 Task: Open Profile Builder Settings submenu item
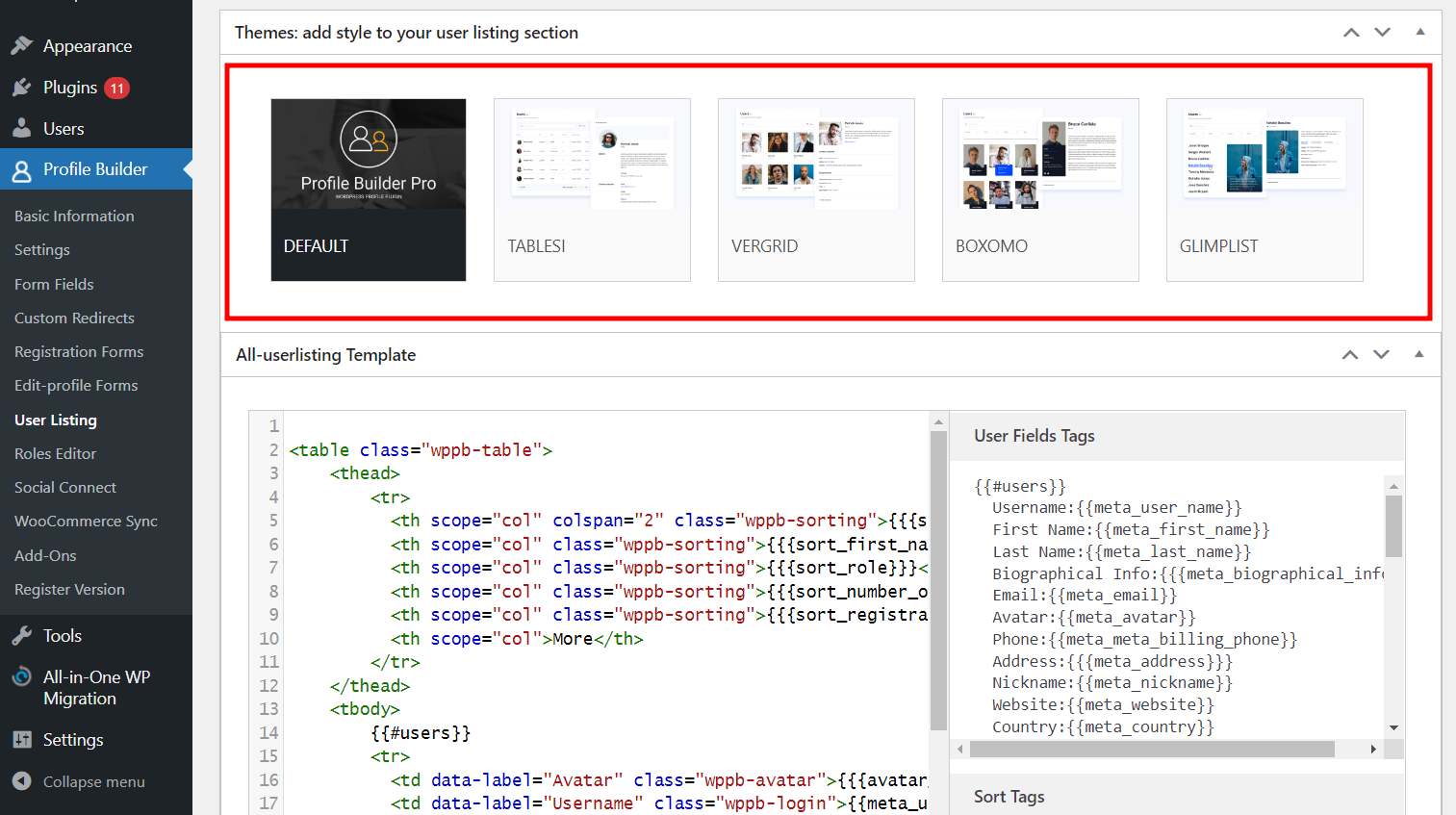click(42, 249)
